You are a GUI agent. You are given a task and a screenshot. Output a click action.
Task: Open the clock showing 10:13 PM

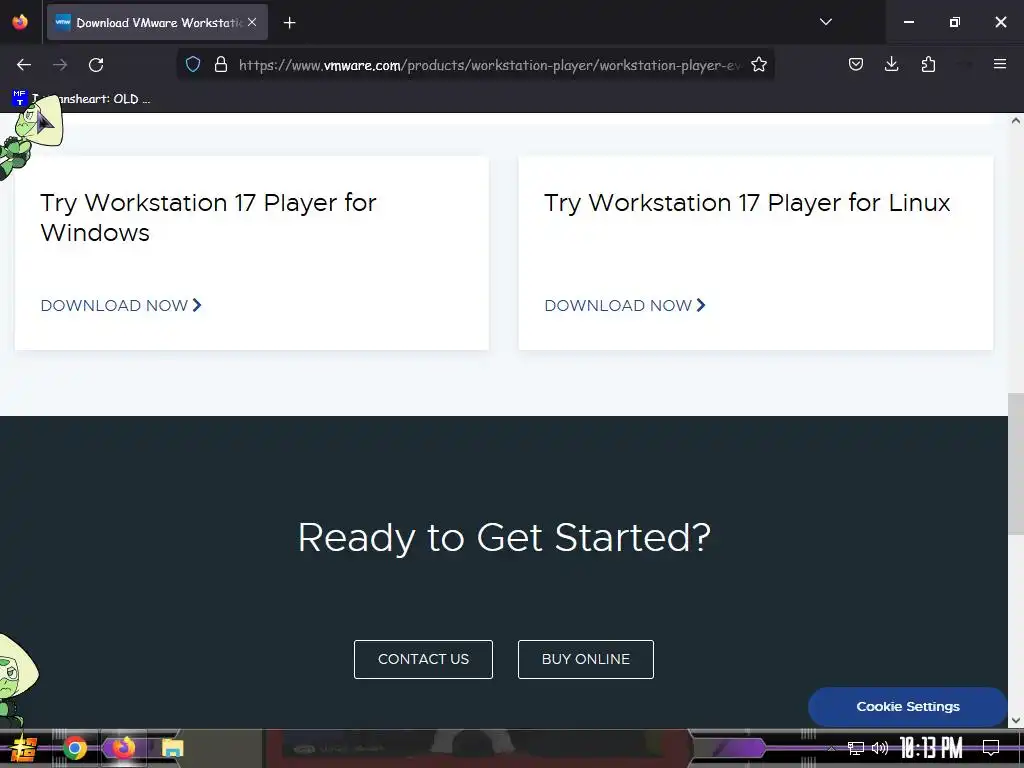pyautogui.click(x=931, y=748)
